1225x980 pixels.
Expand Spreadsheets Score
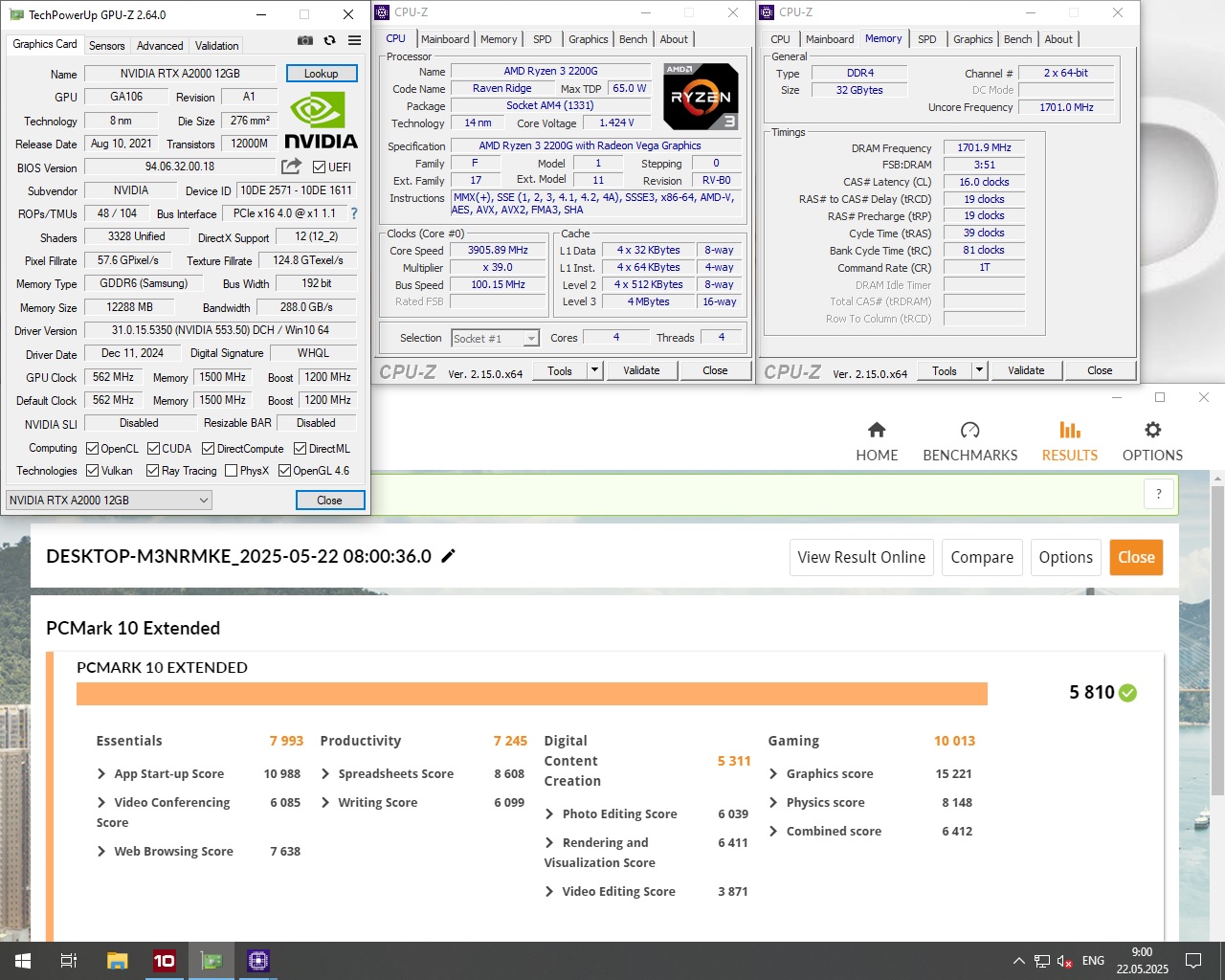[325, 773]
